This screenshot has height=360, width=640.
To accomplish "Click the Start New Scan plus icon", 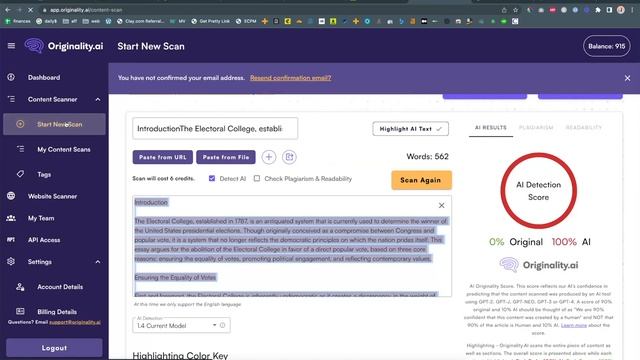I will pos(20,124).
